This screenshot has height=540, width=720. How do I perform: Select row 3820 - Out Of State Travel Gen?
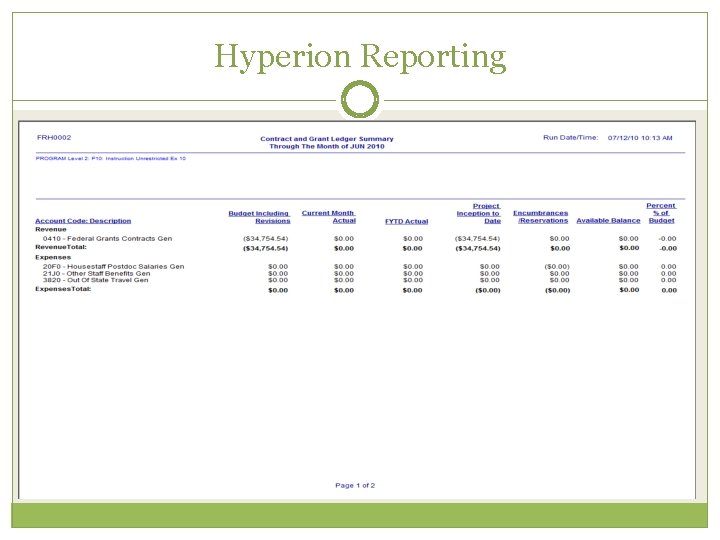click(96, 280)
